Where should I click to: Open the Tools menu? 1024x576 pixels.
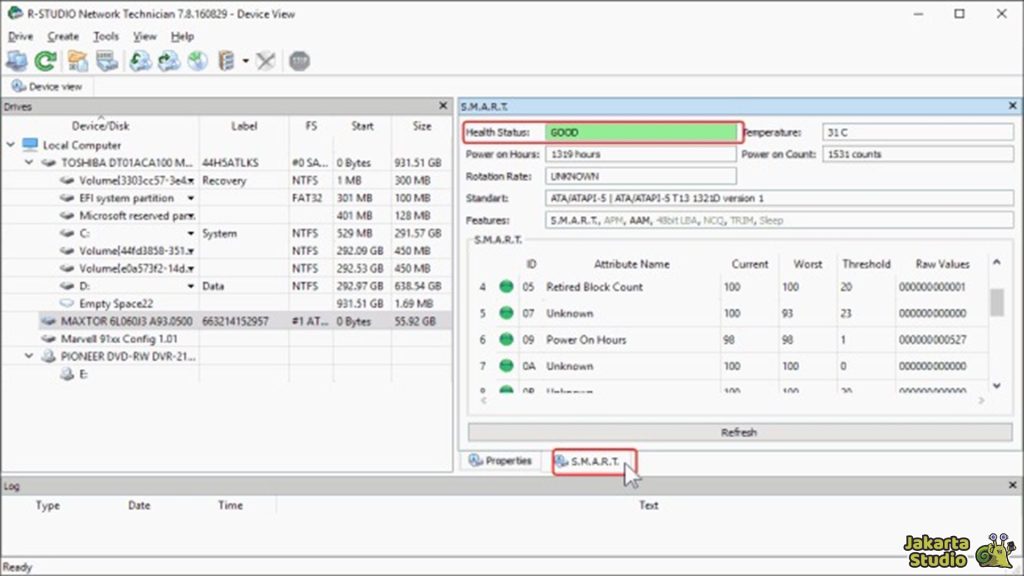104,36
